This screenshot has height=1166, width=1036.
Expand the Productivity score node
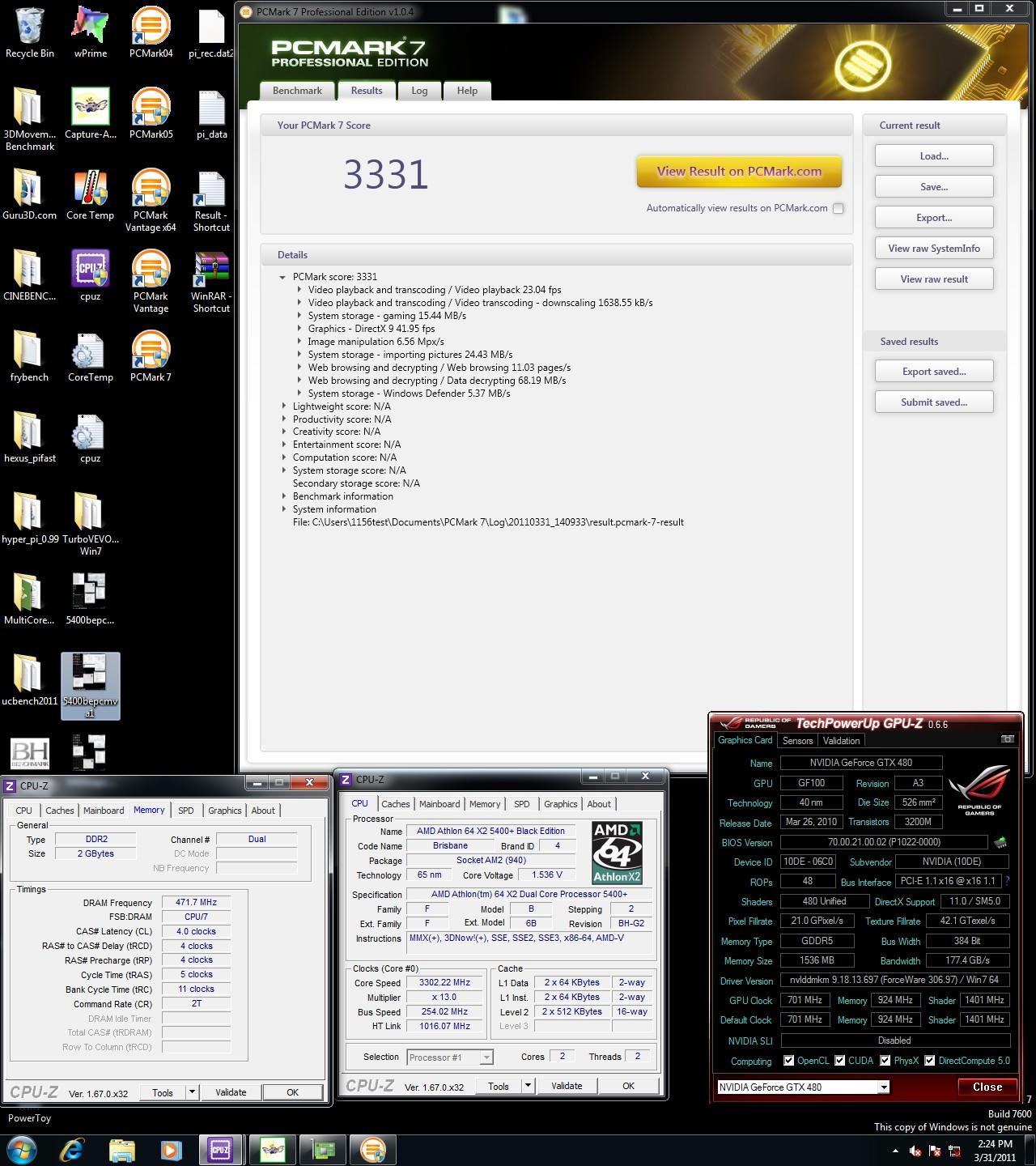(x=284, y=419)
